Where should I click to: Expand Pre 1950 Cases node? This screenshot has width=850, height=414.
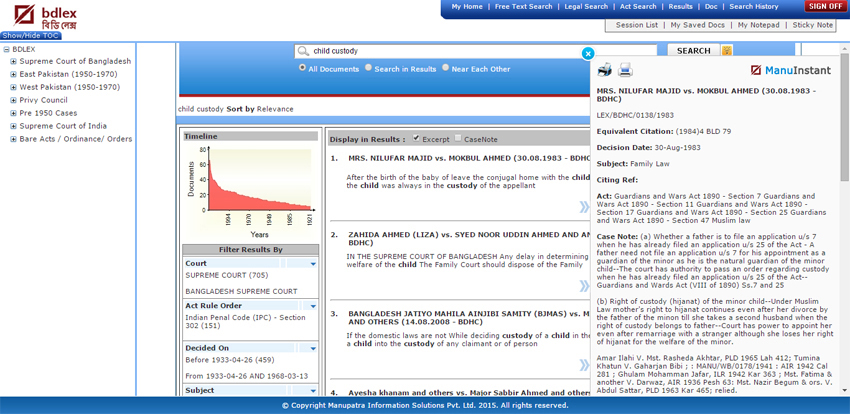click(x=14, y=113)
